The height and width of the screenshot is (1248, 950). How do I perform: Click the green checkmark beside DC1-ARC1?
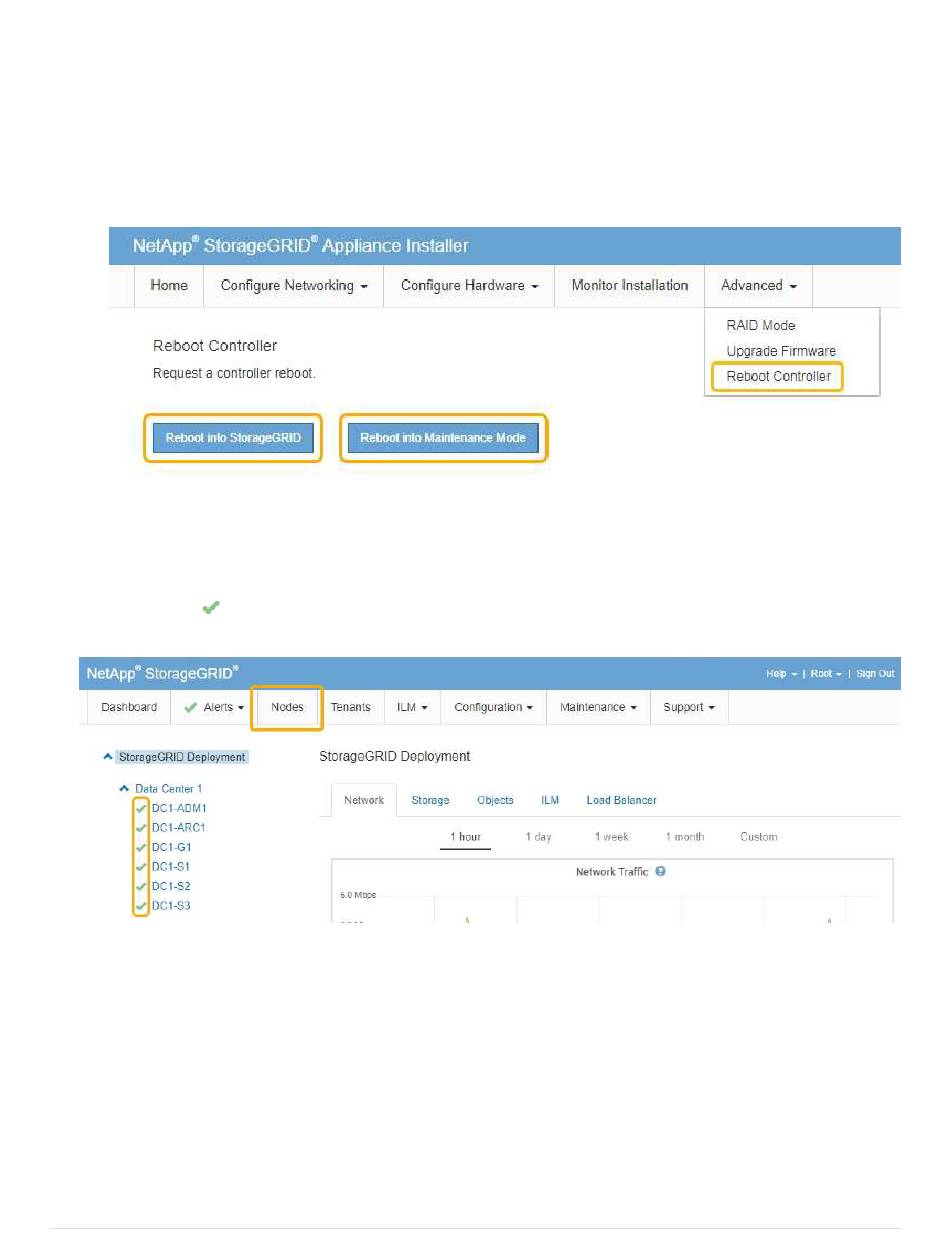[141, 827]
